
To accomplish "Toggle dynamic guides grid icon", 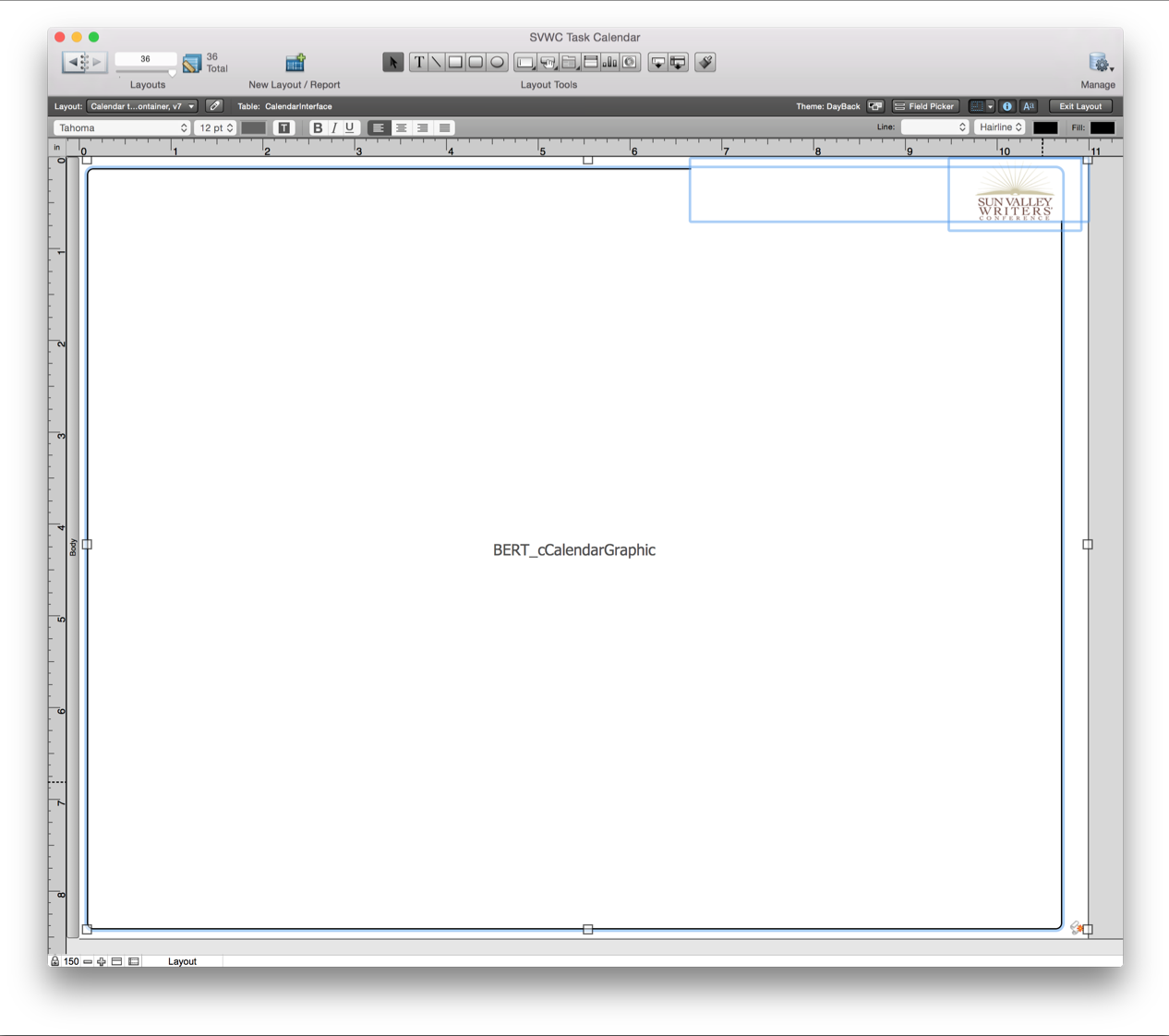I will [976, 106].
